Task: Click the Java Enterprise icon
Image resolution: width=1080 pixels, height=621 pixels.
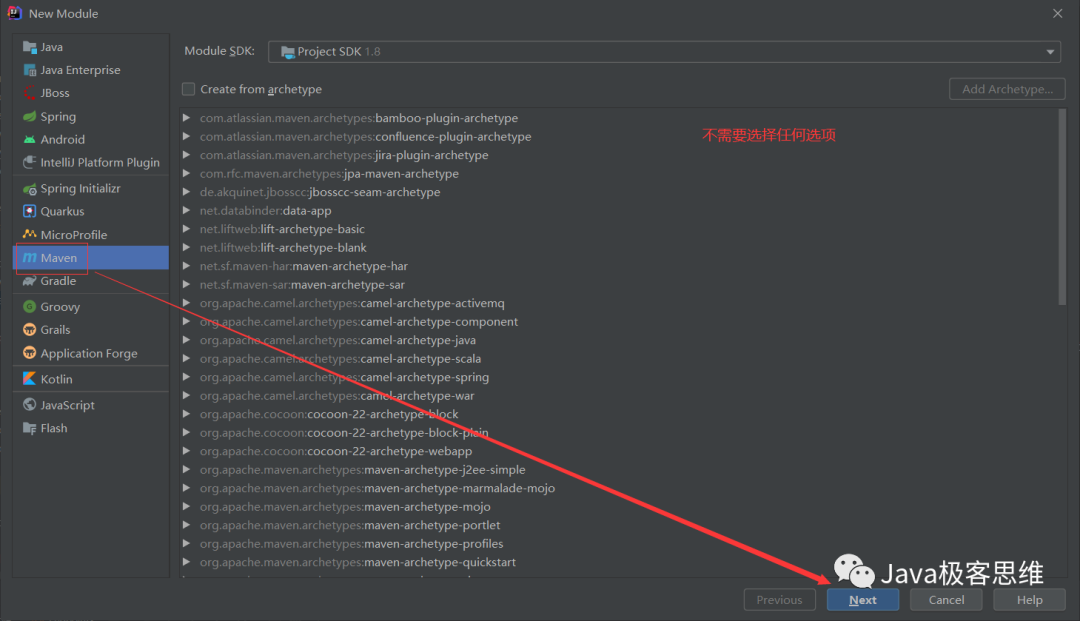Action: (x=30, y=70)
